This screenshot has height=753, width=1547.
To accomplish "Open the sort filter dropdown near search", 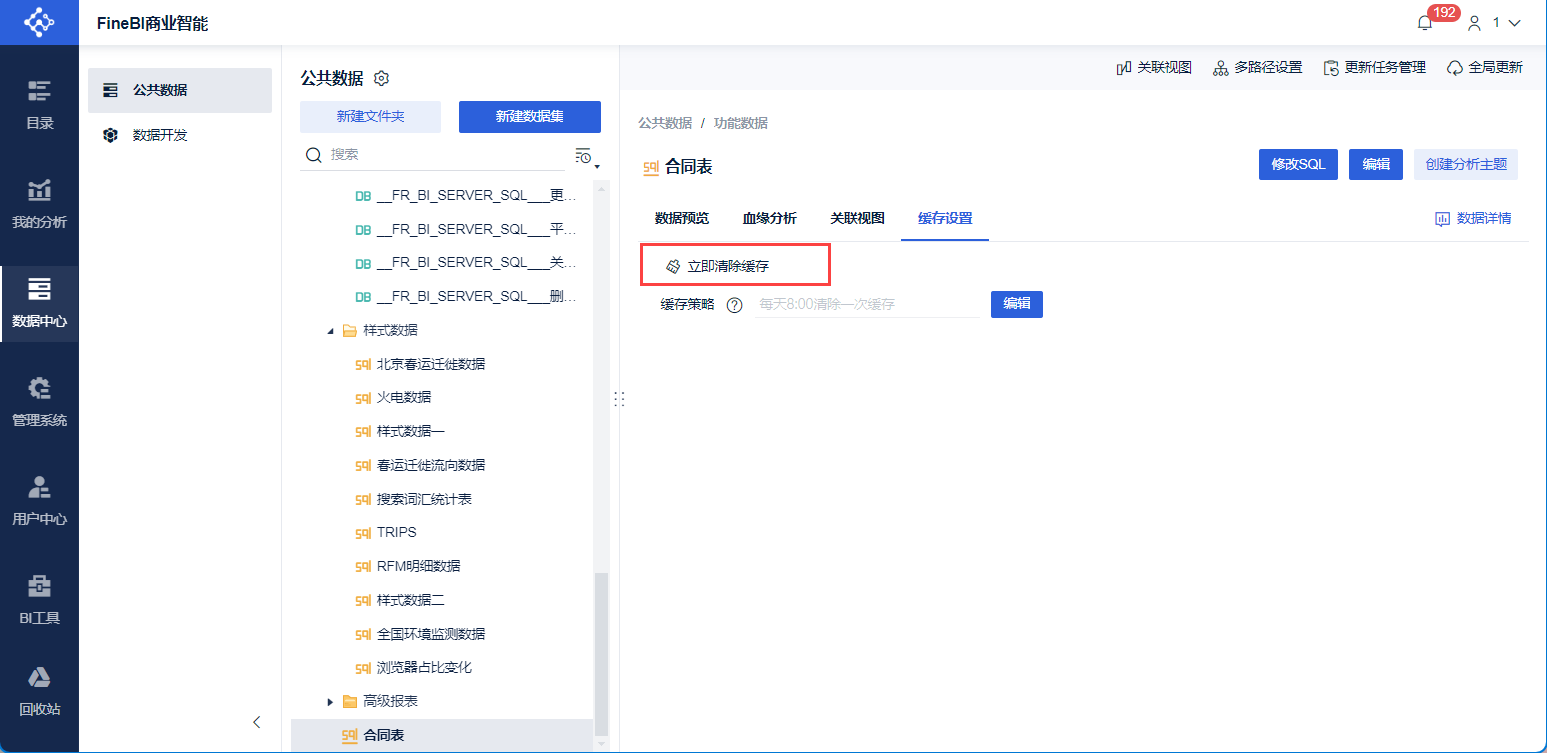I will pyautogui.click(x=587, y=156).
